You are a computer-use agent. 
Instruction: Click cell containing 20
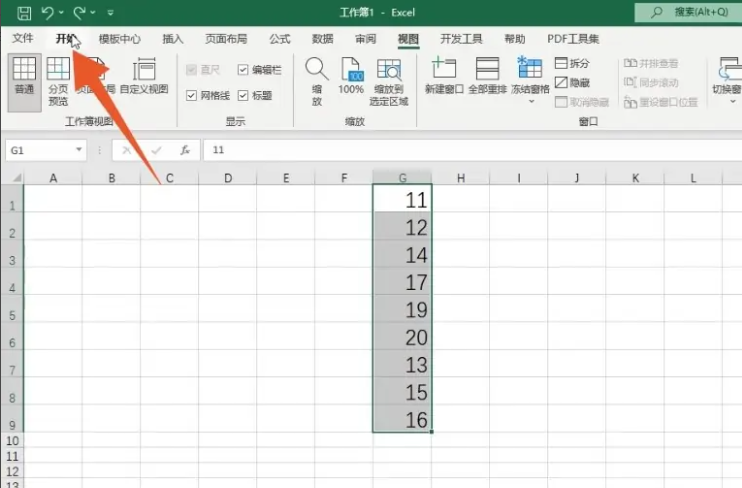402,336
